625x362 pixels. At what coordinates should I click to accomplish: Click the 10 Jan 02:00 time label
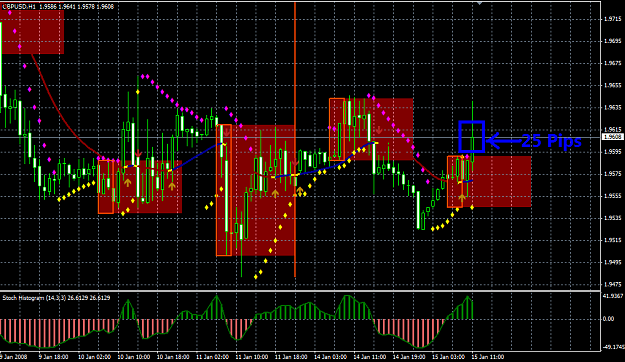coord(94,356)
